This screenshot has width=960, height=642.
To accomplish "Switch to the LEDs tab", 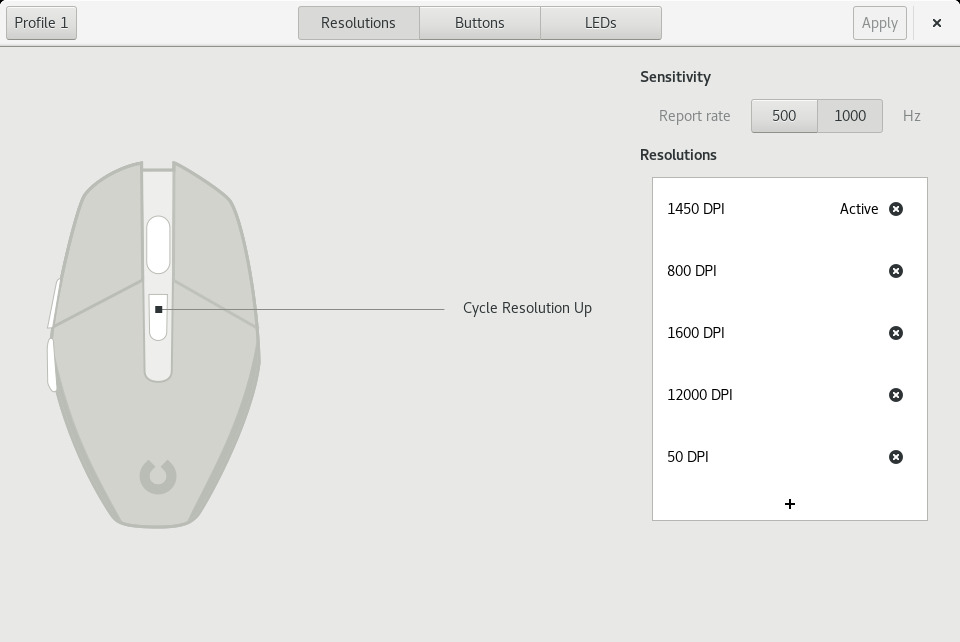I will click(601, 23).
